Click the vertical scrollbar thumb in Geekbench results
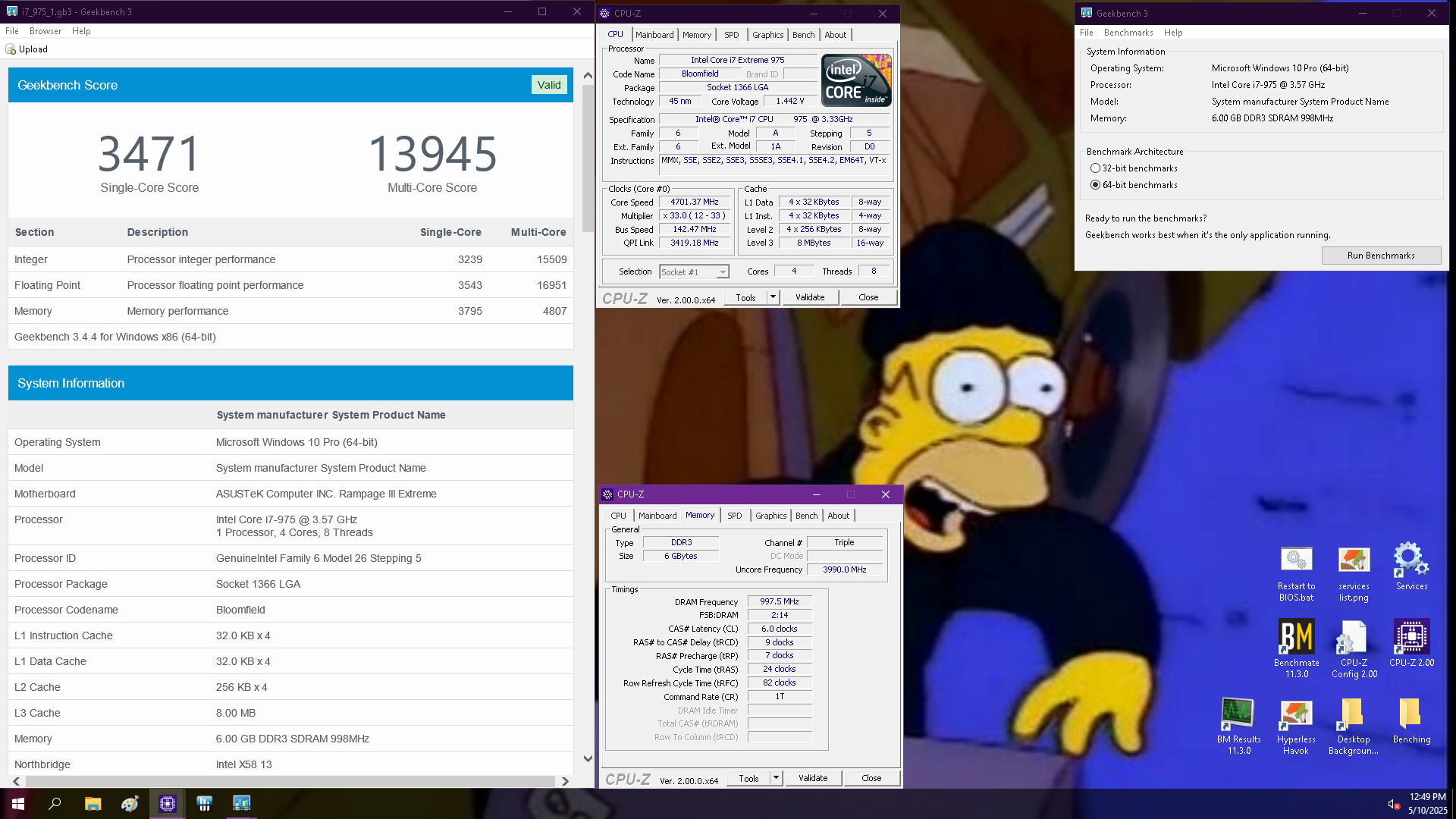Viewport: 1456px width, 819px height. [x=588, y=158]
